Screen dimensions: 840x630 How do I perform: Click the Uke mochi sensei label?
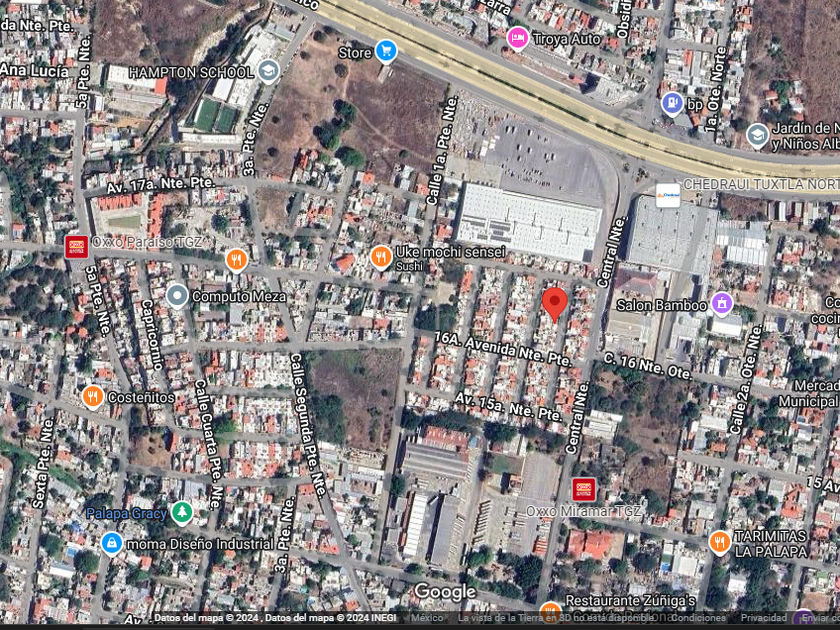tap(450, 252)
